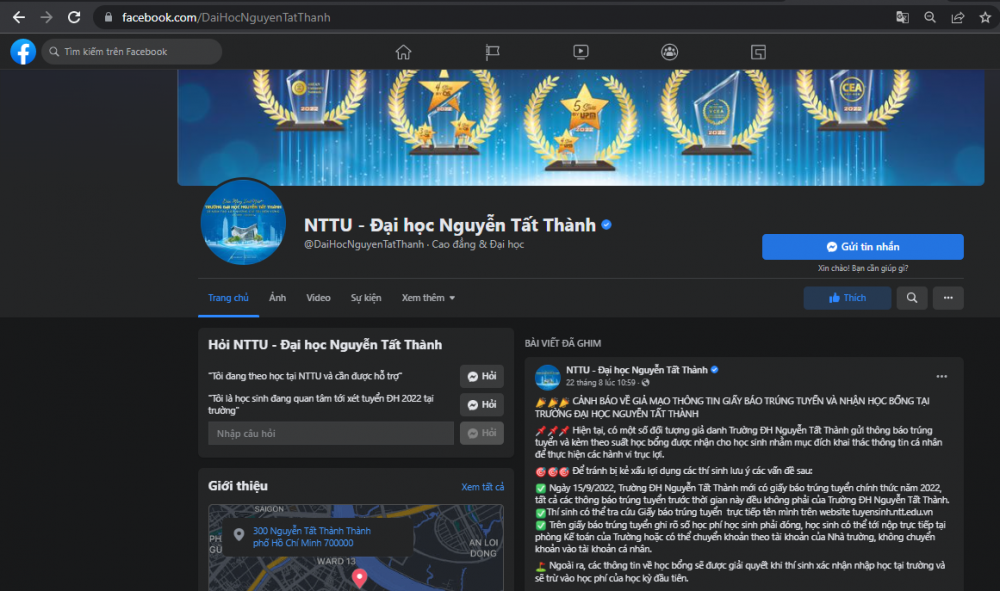Open the page more options ellipsis
Viewport: 1000px width, 591px height.
point(948,298)
